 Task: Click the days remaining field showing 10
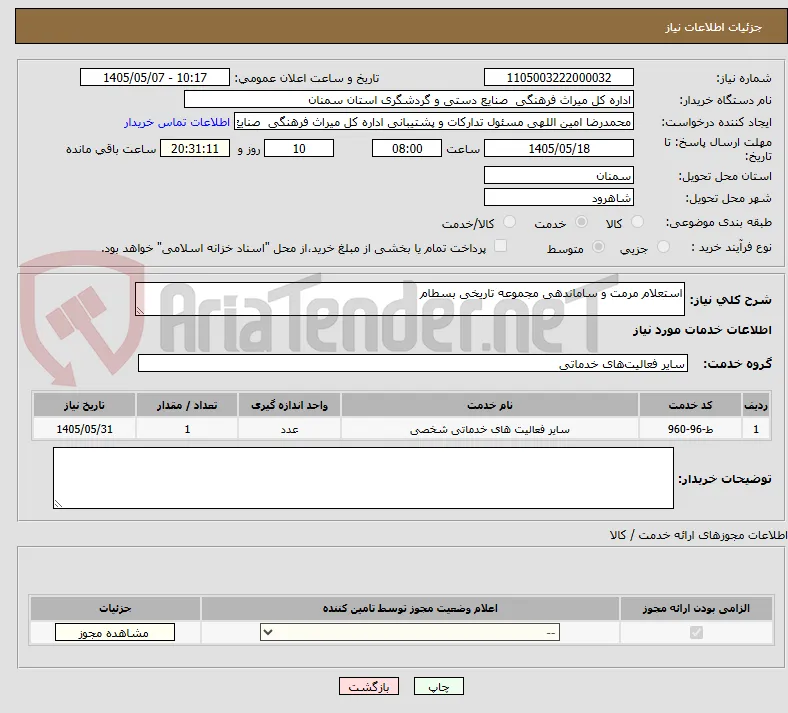(299, 149)
